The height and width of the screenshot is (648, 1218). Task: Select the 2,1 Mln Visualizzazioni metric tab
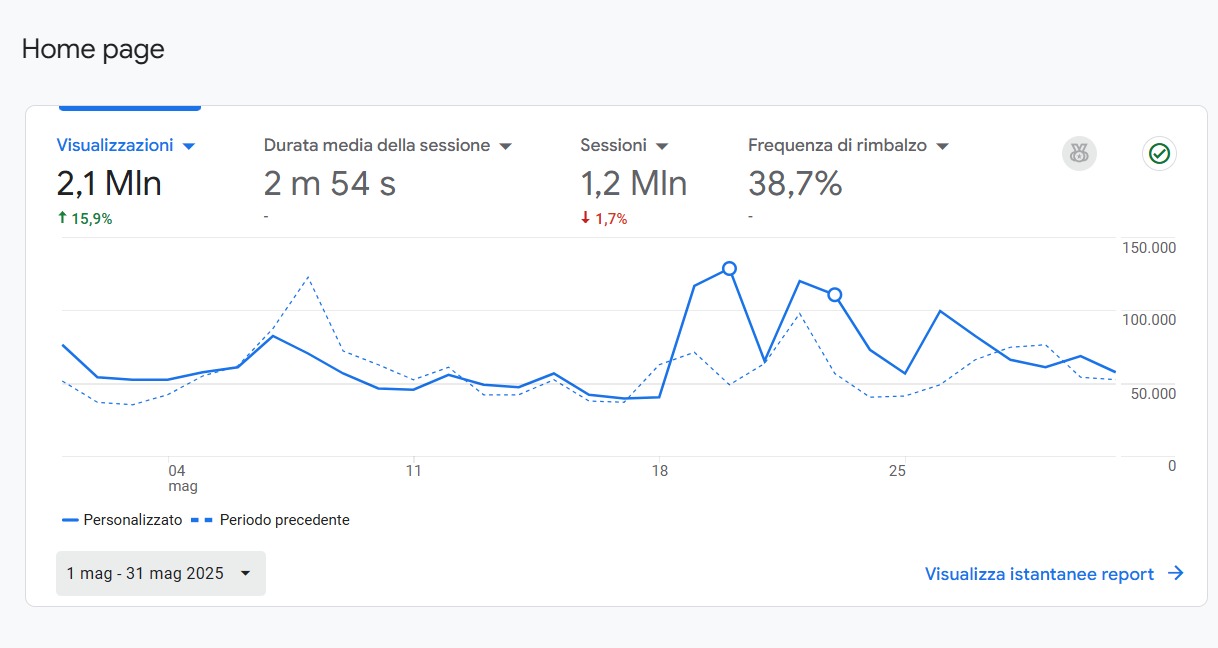(109, 184)
